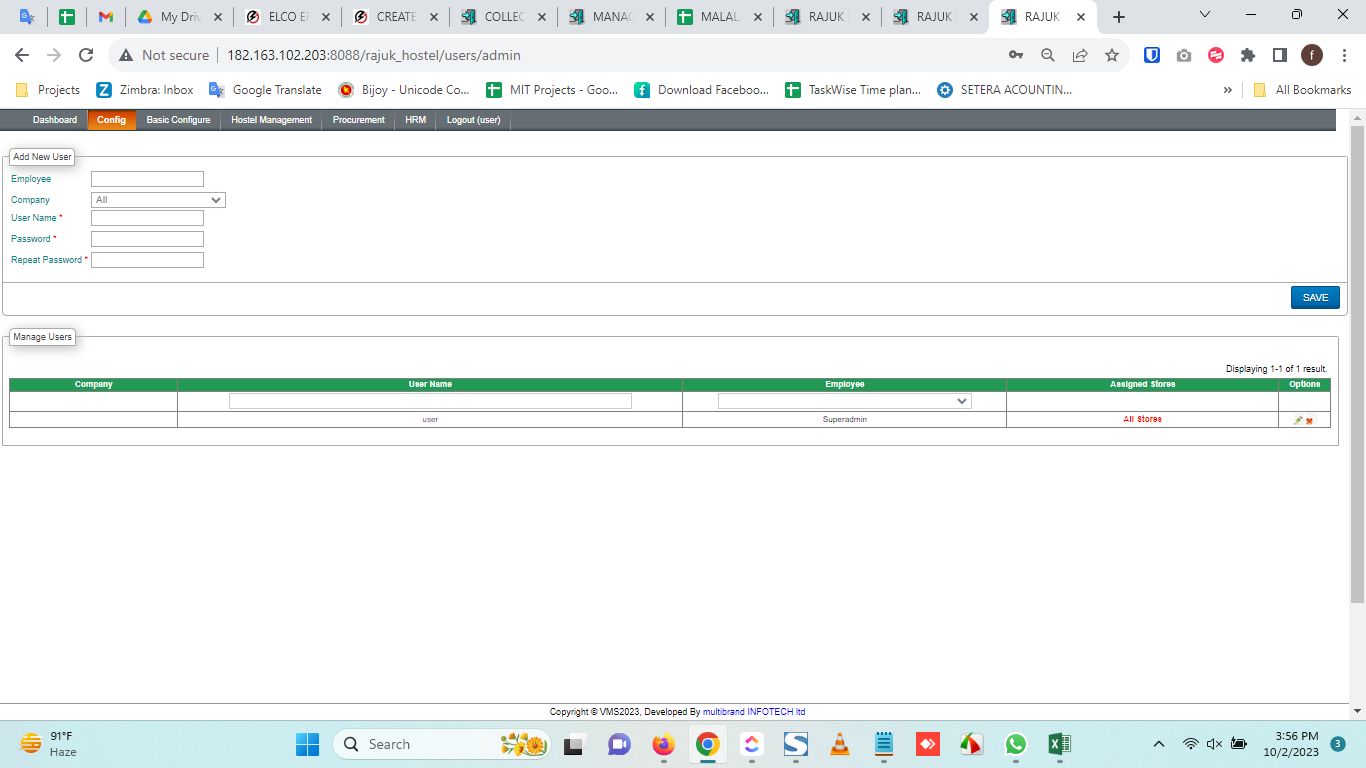Reload the current page

coord(86,55)
